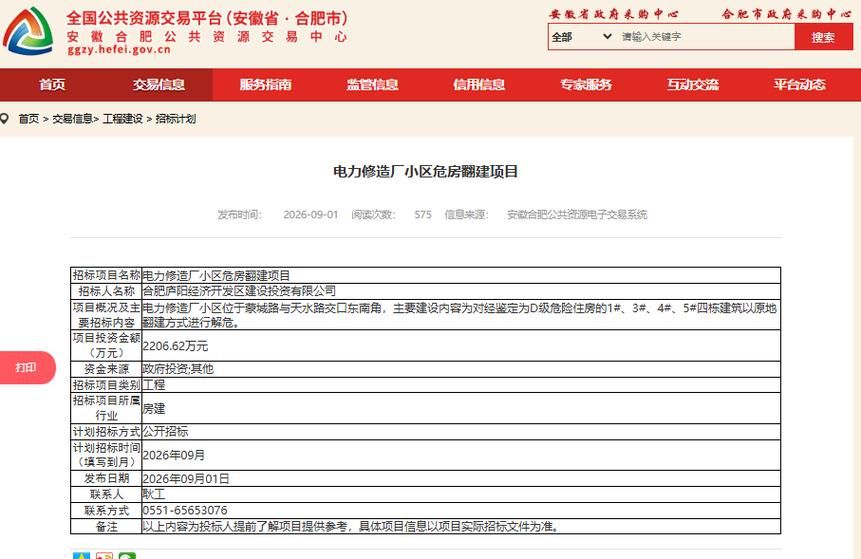The height and width of the screenshot is (559, 861).
Task: Click the publish date 2026-09-01
Action: pyautogui.click(x=311, y=215)
